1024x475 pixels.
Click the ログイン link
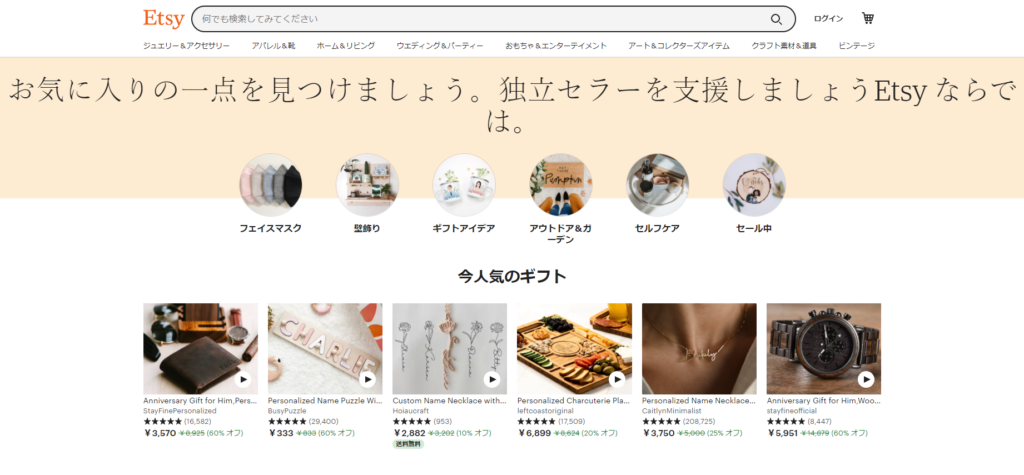tap(828, 19)
